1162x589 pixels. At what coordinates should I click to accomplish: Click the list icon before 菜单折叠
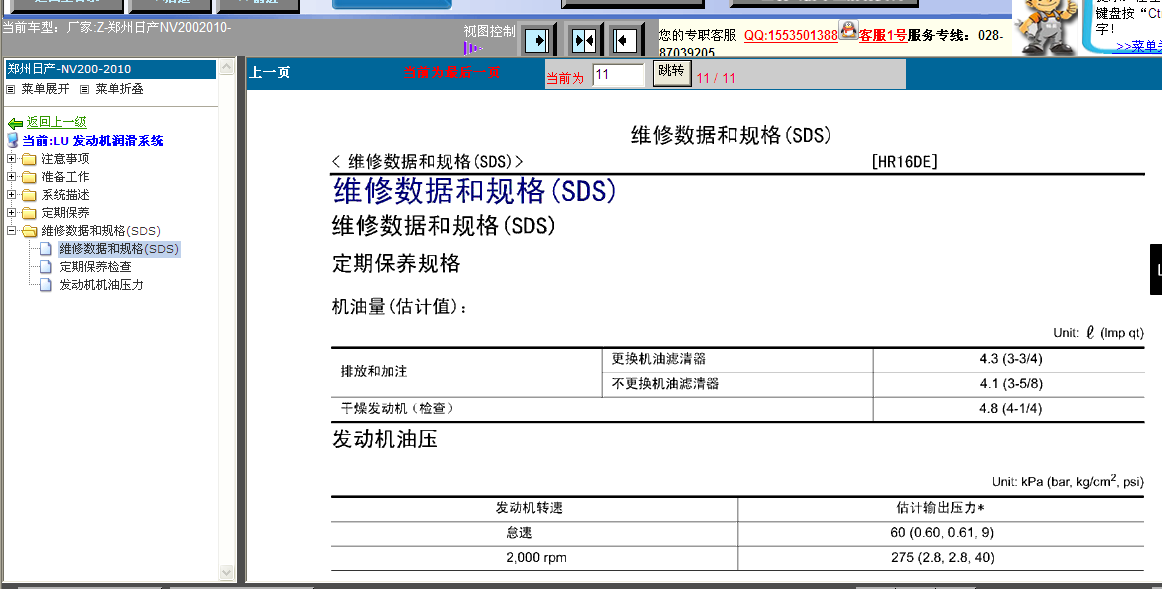click(x=84, y=89)
